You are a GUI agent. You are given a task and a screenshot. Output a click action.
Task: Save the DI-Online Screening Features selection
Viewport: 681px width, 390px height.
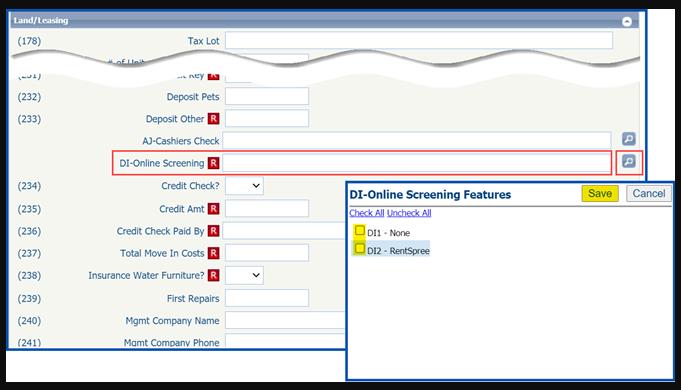(600, 193)
